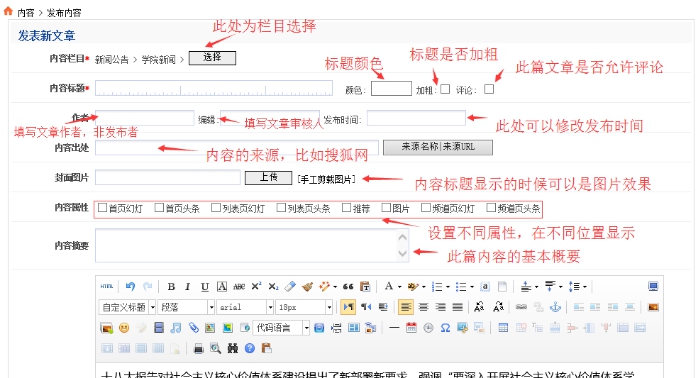Click the 选择 column selection button

coord(212,58)
